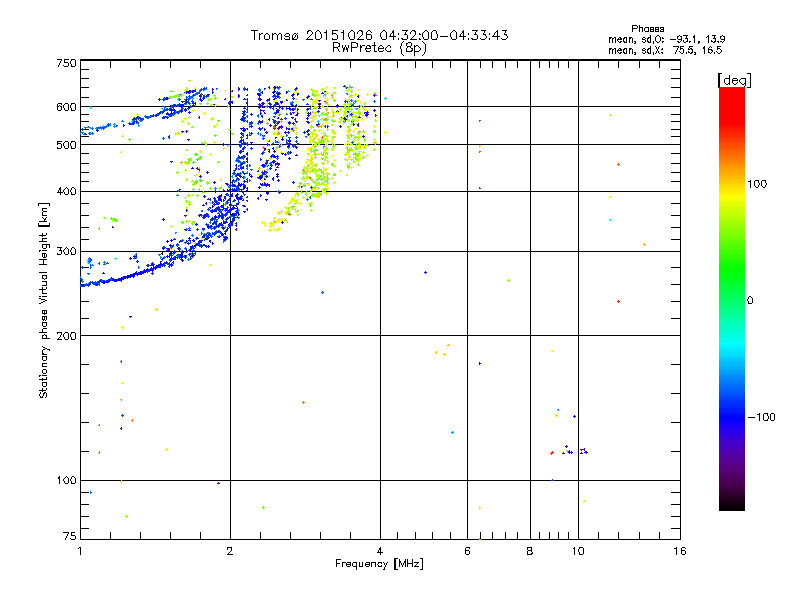Click the y-axis tick label '200'

66,336
